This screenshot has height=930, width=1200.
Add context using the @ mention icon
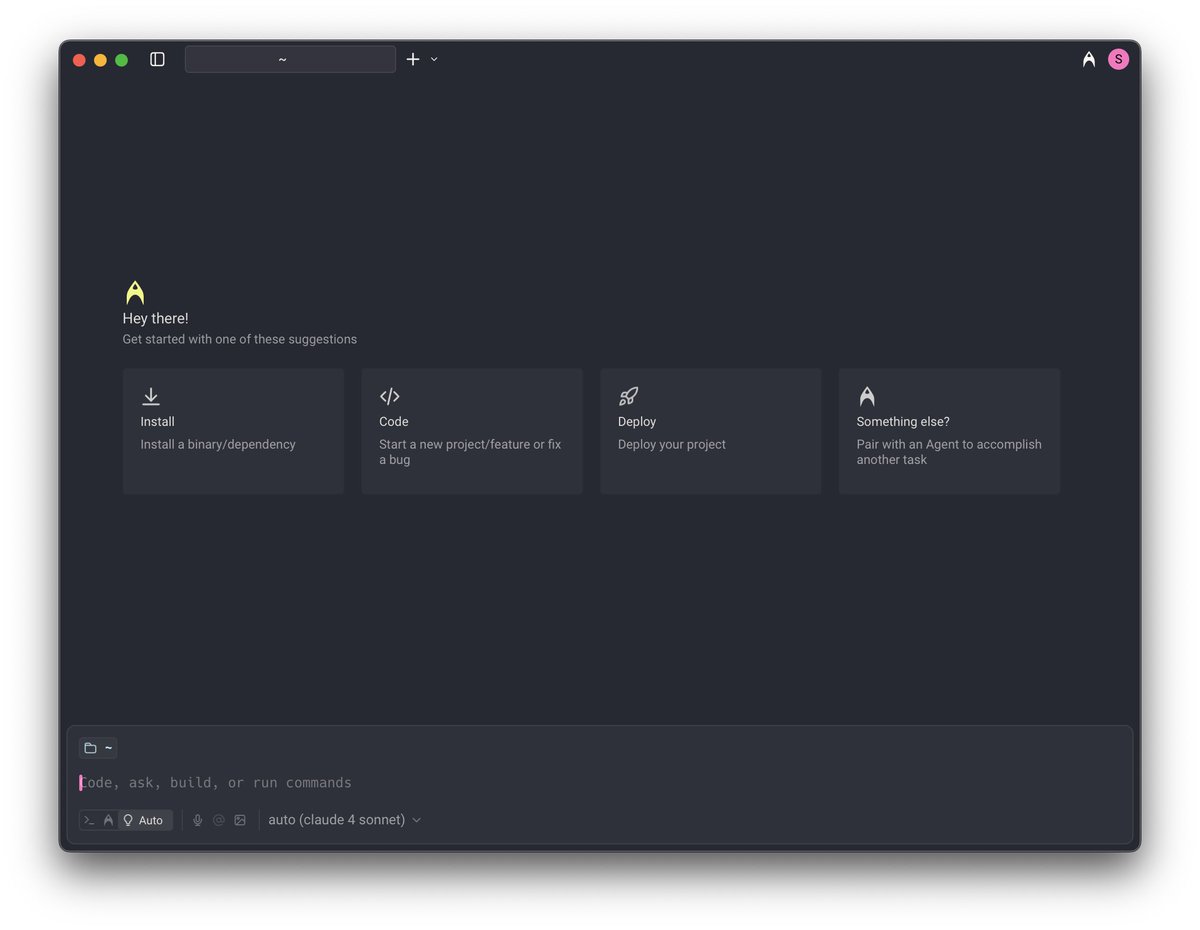pyautogui.click(x=219, y=819)
